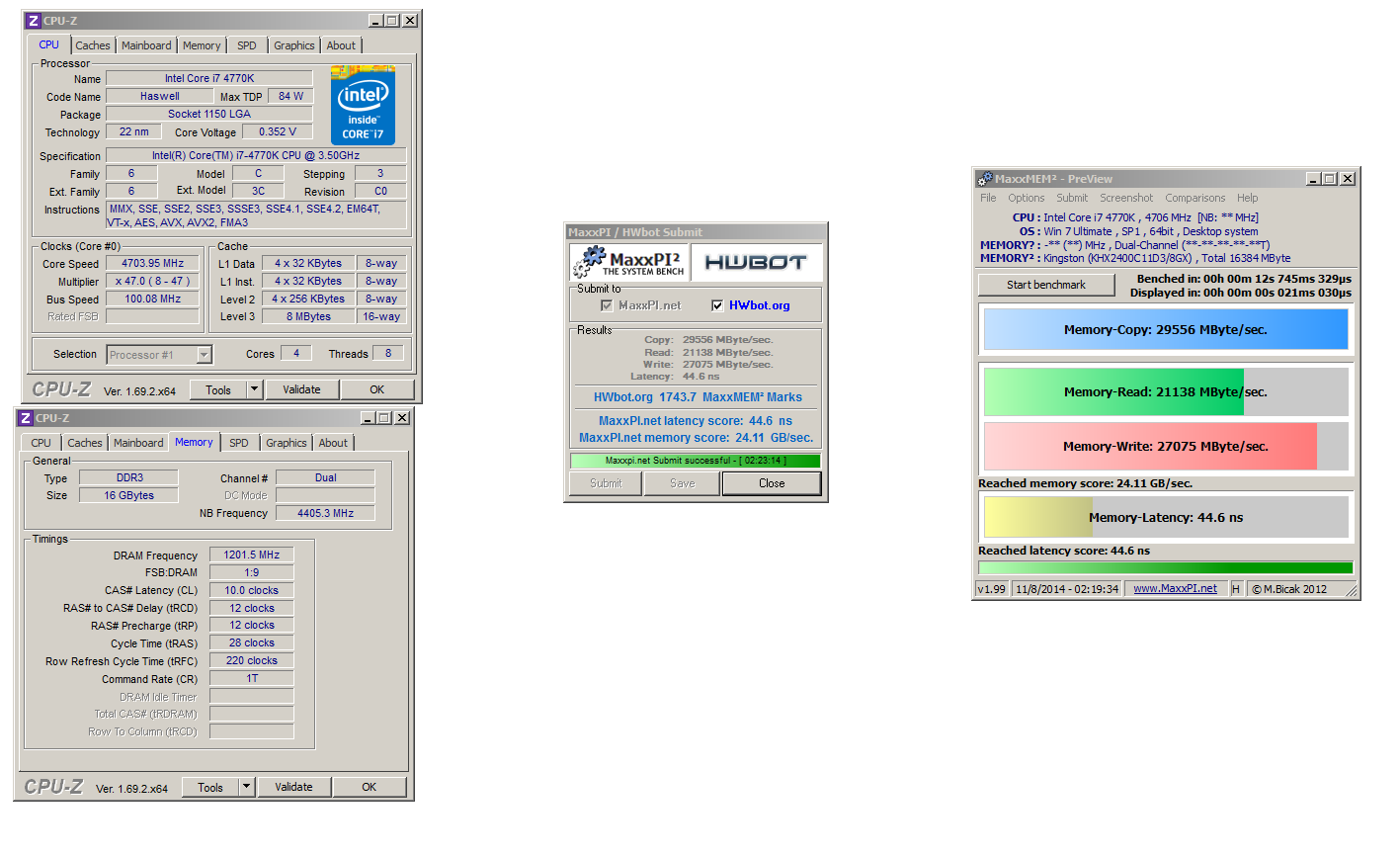Select CPU tab in bottom CPU-Z window

(x=41, y=443)
